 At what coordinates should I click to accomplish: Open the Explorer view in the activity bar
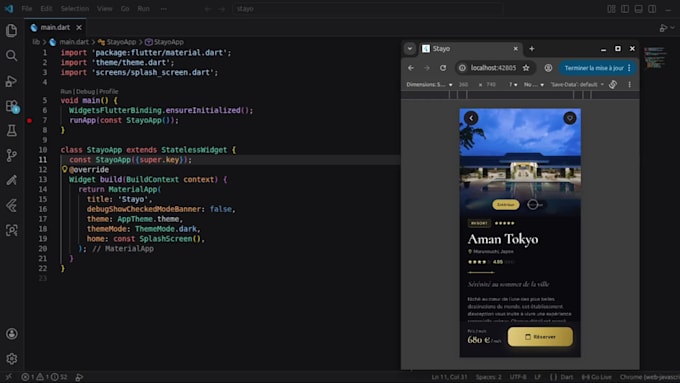[x=12, y=30]
